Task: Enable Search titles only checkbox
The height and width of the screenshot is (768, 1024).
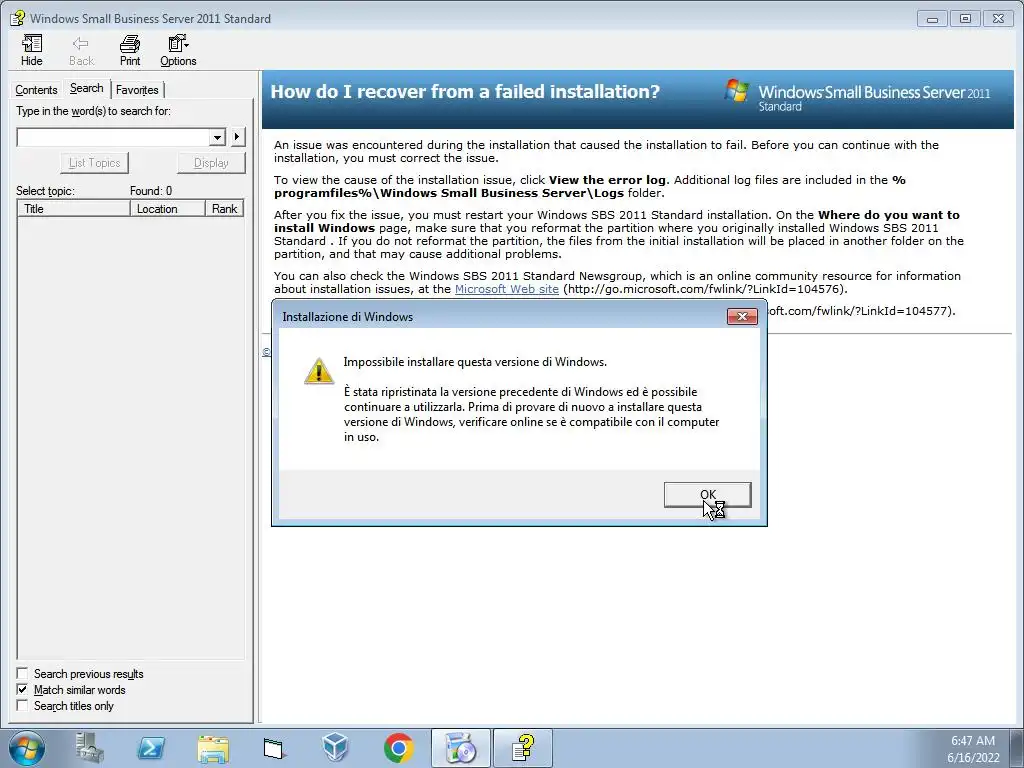Action: pos(22,705)
